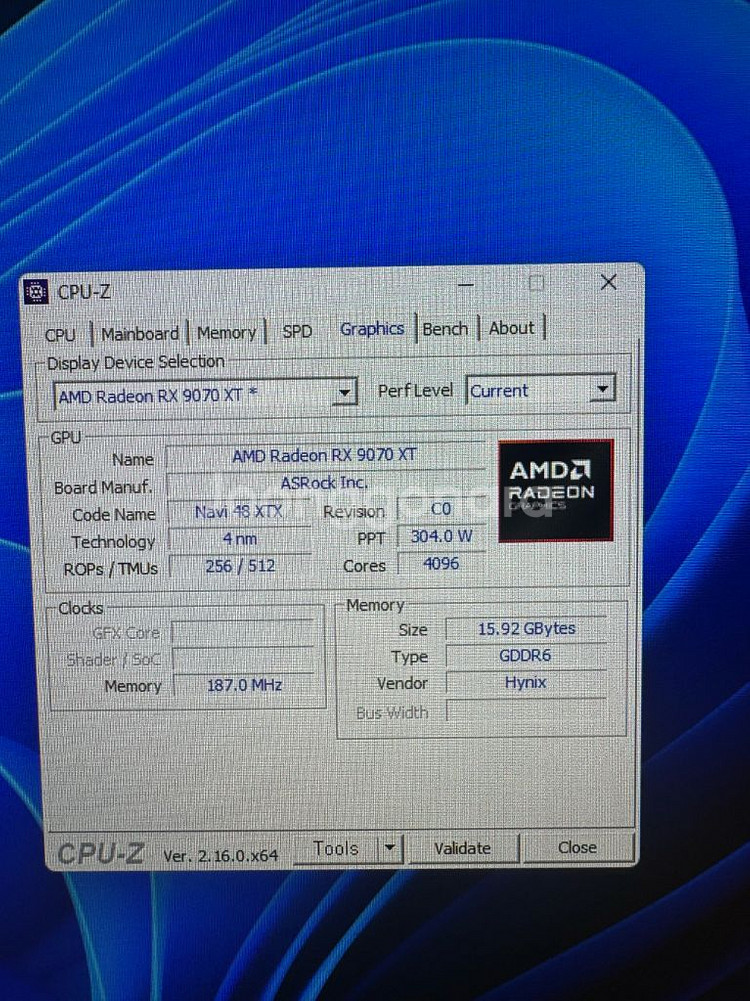Screen dimensions: 750x1001
Task: Click the Ver. 2.16.0.x64 version text
Action: pyautogui.click(x=220, y=855)
